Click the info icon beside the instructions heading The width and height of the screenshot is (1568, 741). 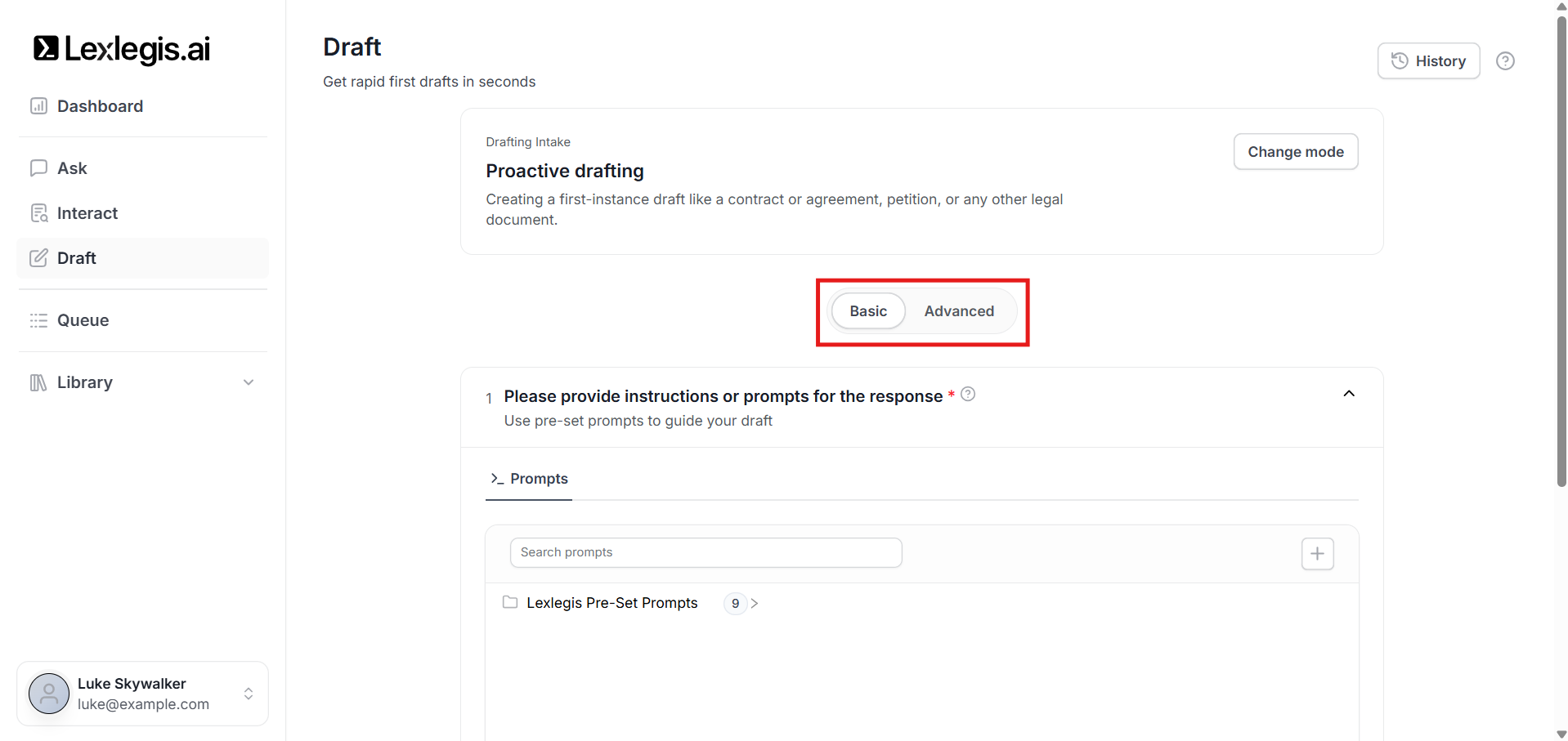tap(968, 395)
